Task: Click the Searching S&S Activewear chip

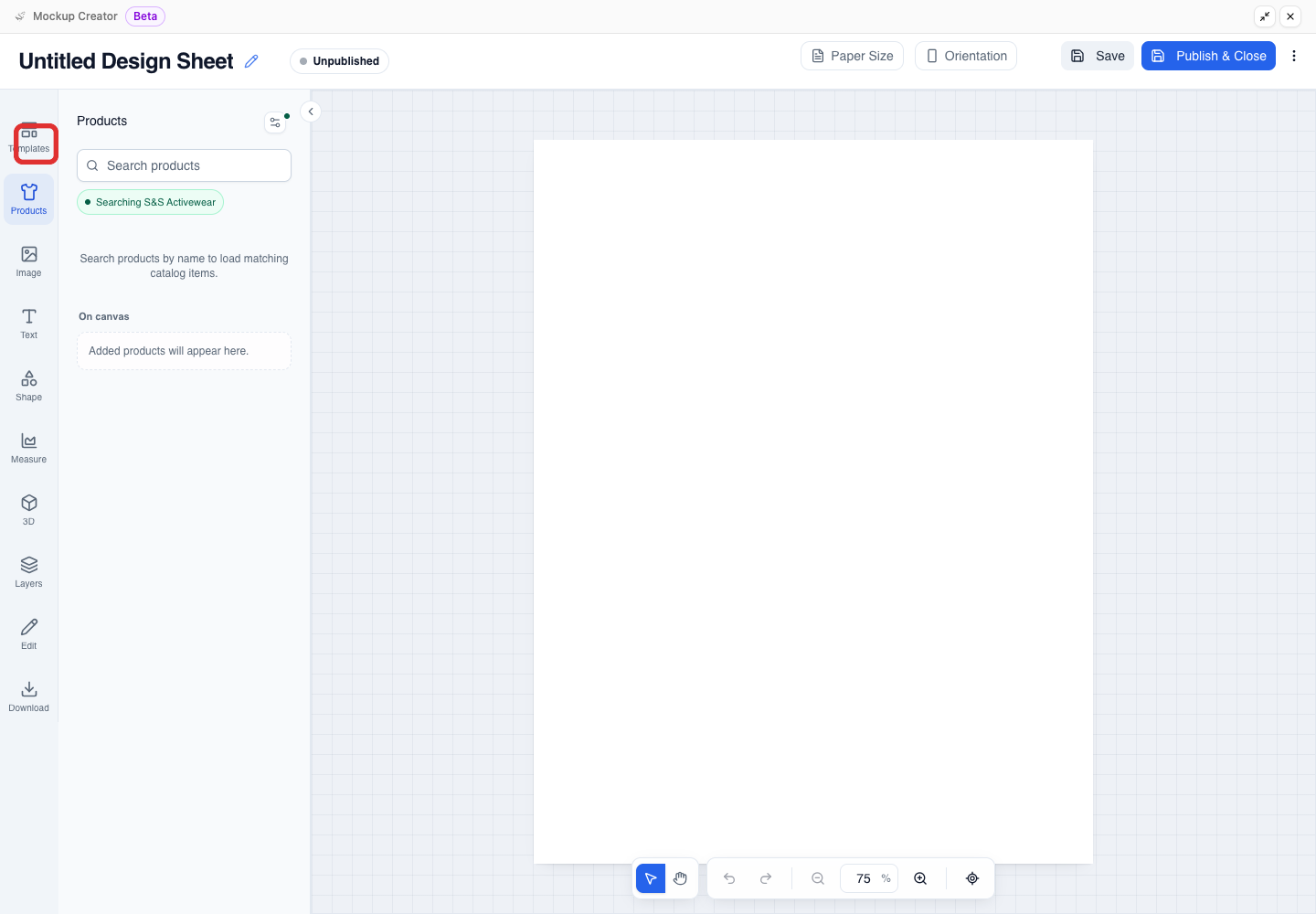Action: (150, 202)
